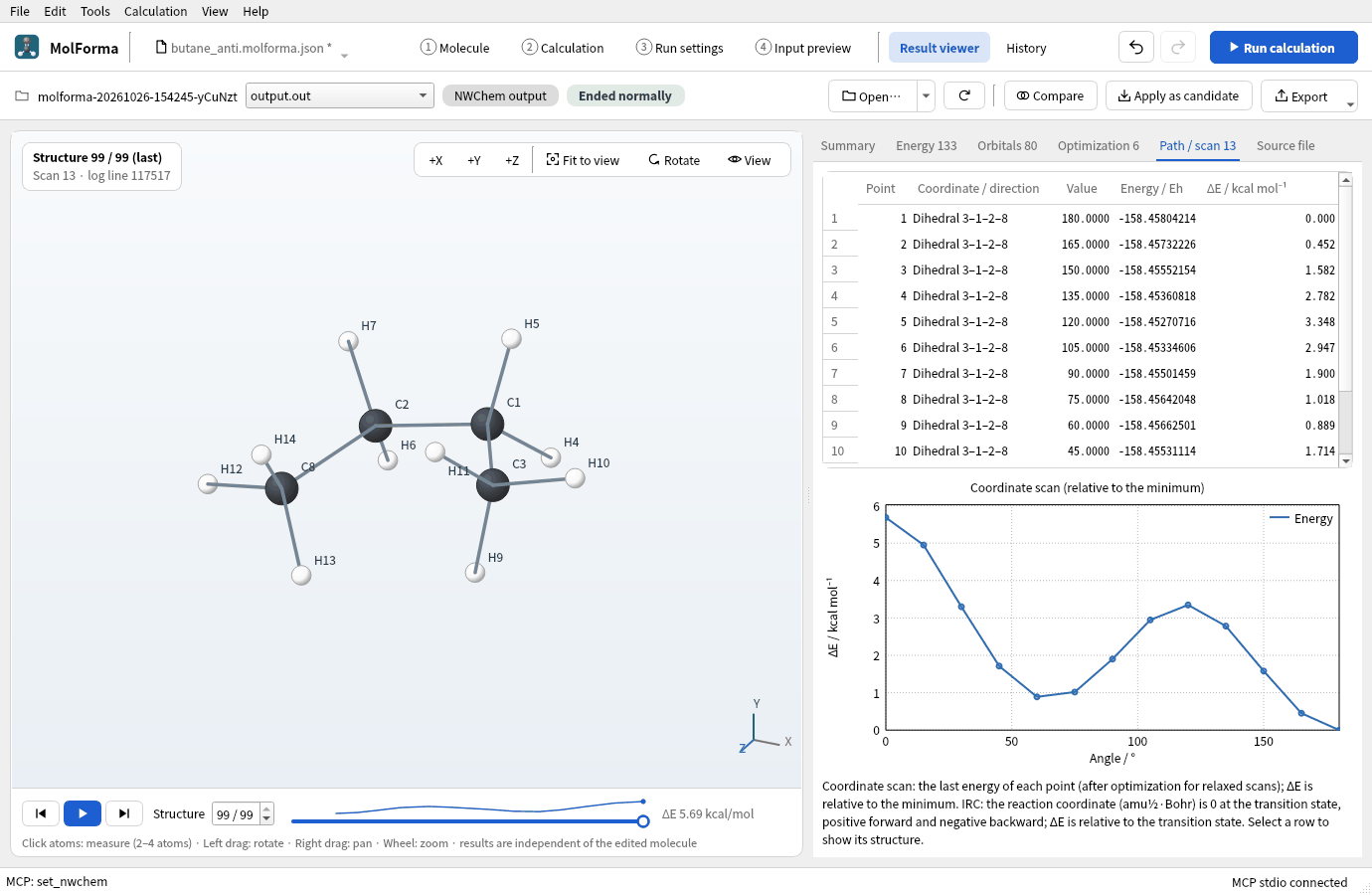Select scan row with value 180.0000

click(1080, 218)
